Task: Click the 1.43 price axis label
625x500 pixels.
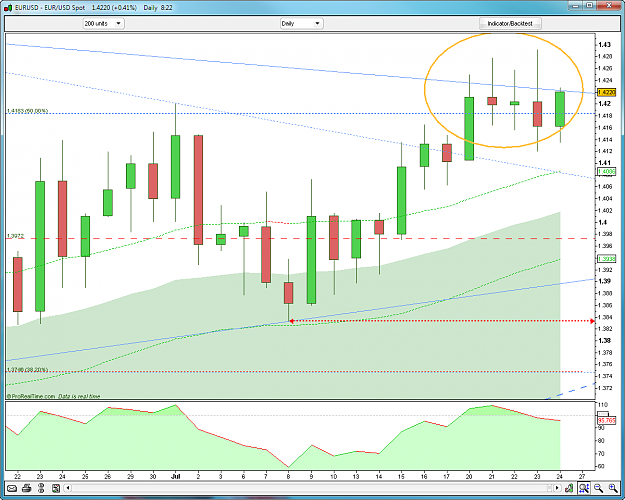Action: click(x=605, y=45)
